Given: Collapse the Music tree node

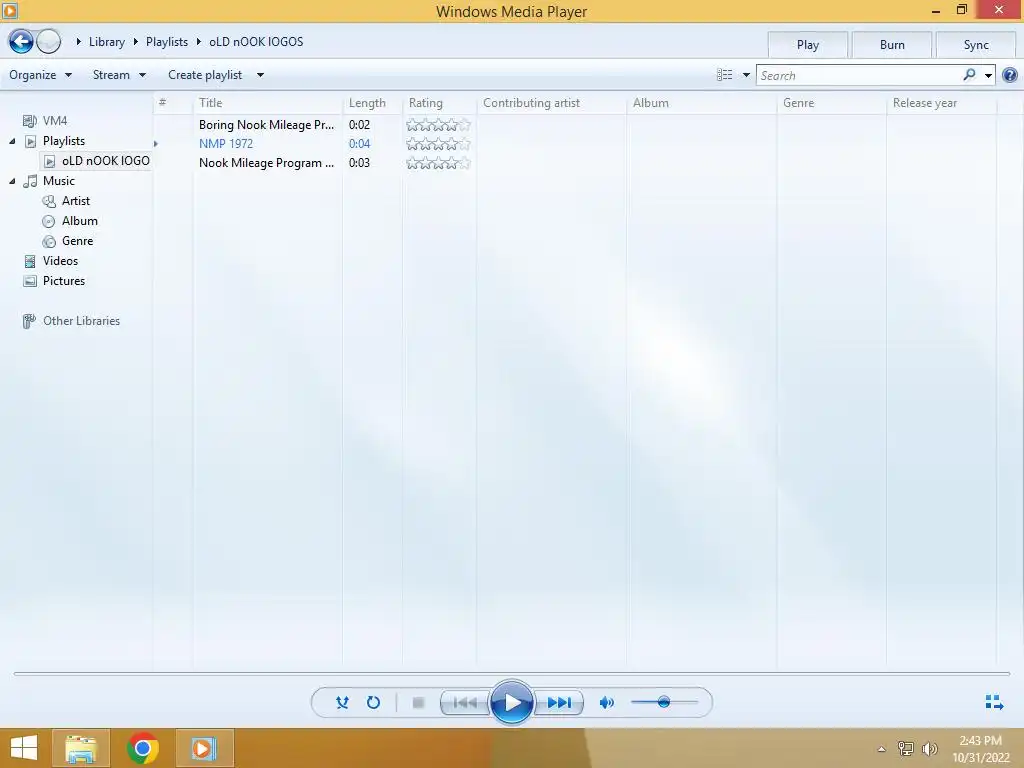Looking at the screenshot, I should coord(12,181).
